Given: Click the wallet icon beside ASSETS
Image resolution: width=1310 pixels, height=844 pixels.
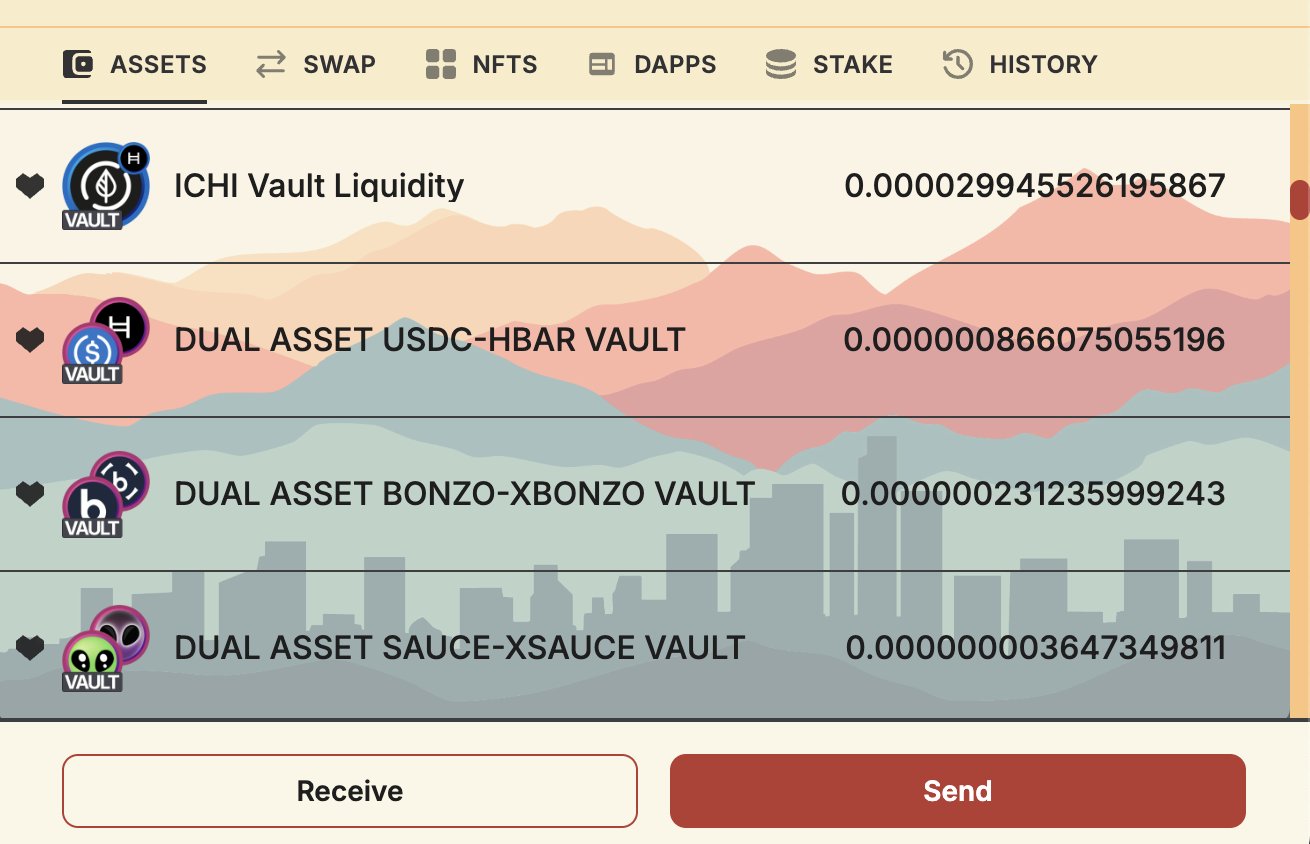Looking at the screenshot, I should pos(78,65).
